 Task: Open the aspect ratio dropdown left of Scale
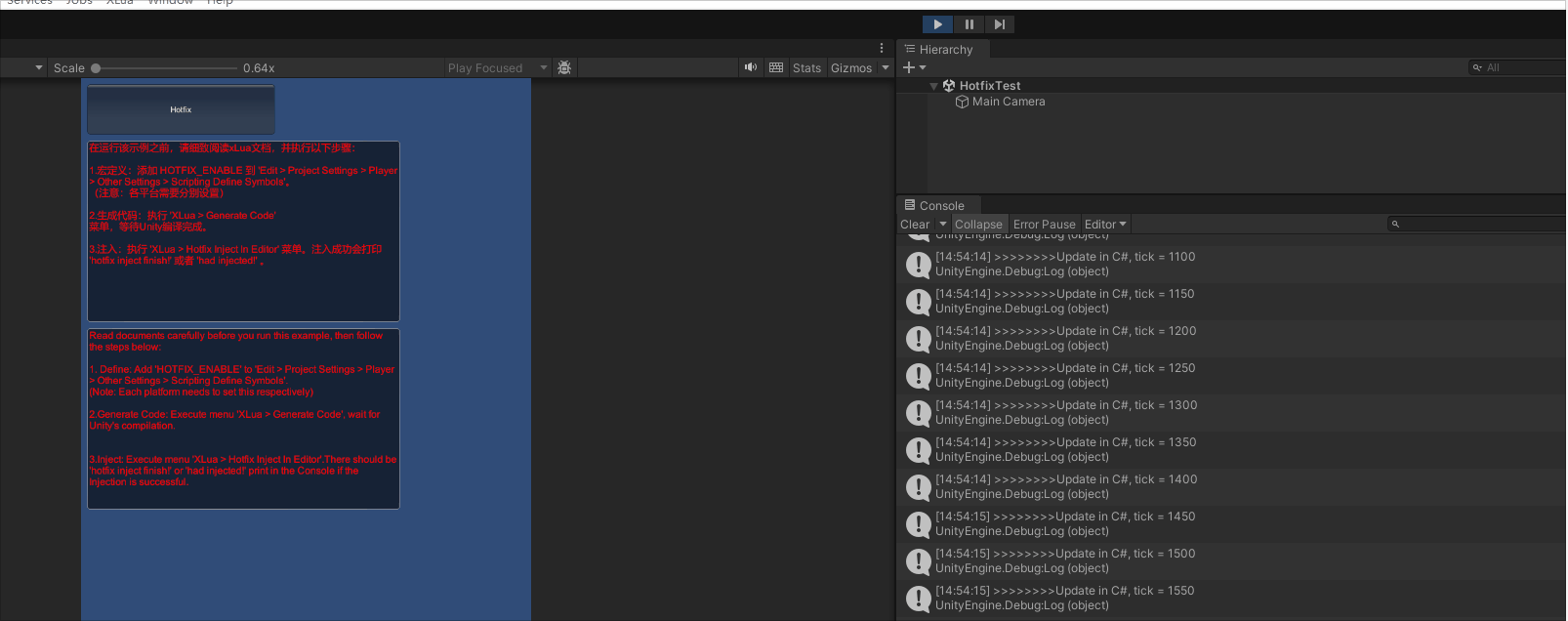point(39,68)
